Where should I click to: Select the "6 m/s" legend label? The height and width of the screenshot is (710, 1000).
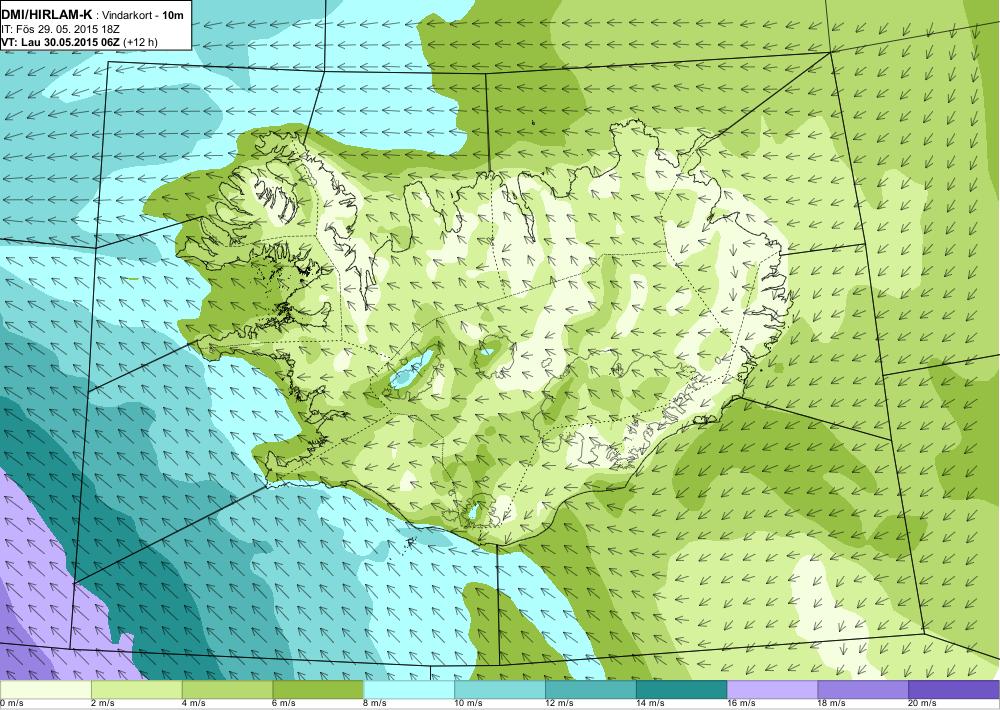[x=285, y=704]
